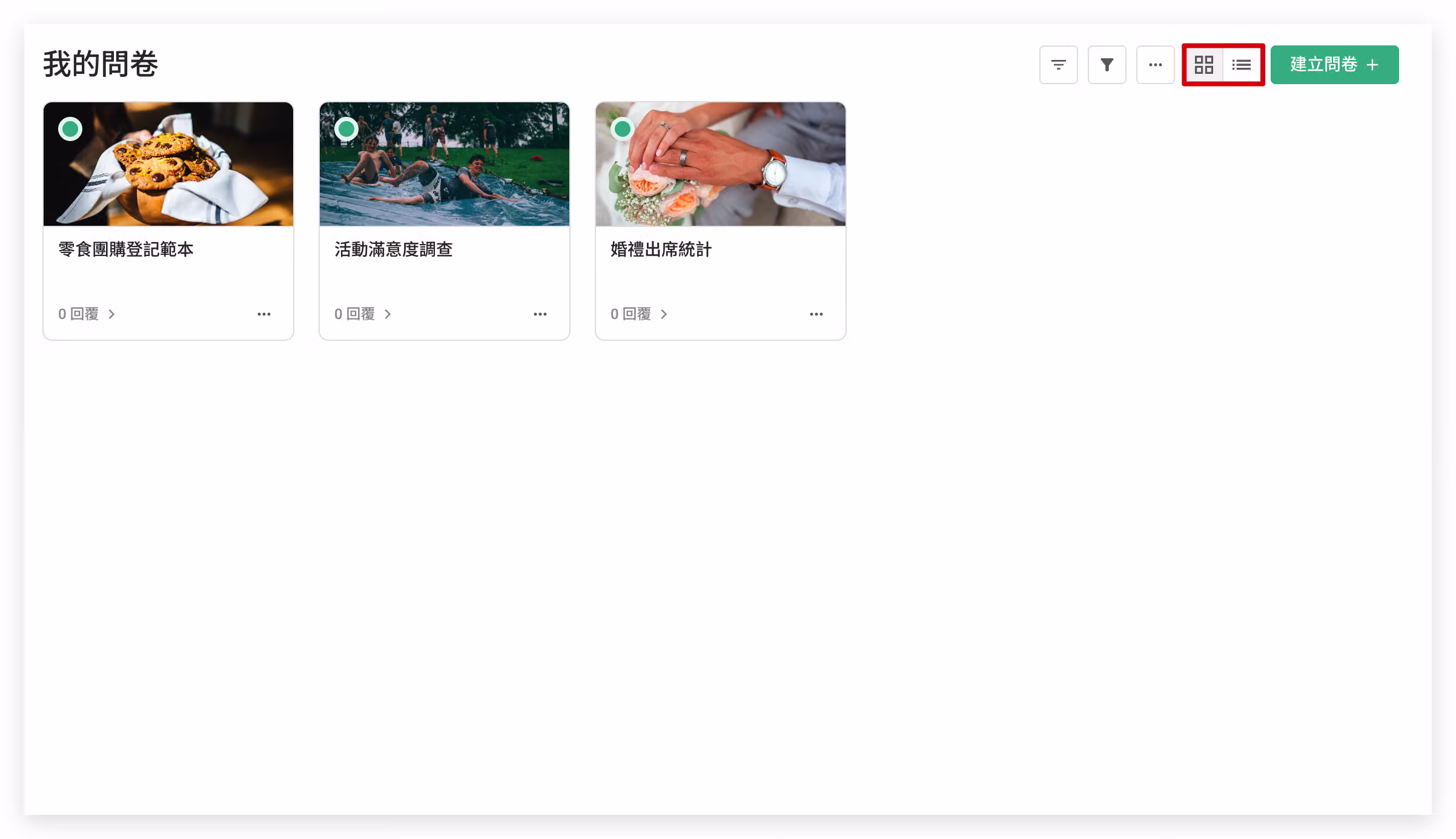Click the chevron after 0 回覆 on 活動滿意度調查
This screenshot has width=1456, height=839.
click(388, 314)
